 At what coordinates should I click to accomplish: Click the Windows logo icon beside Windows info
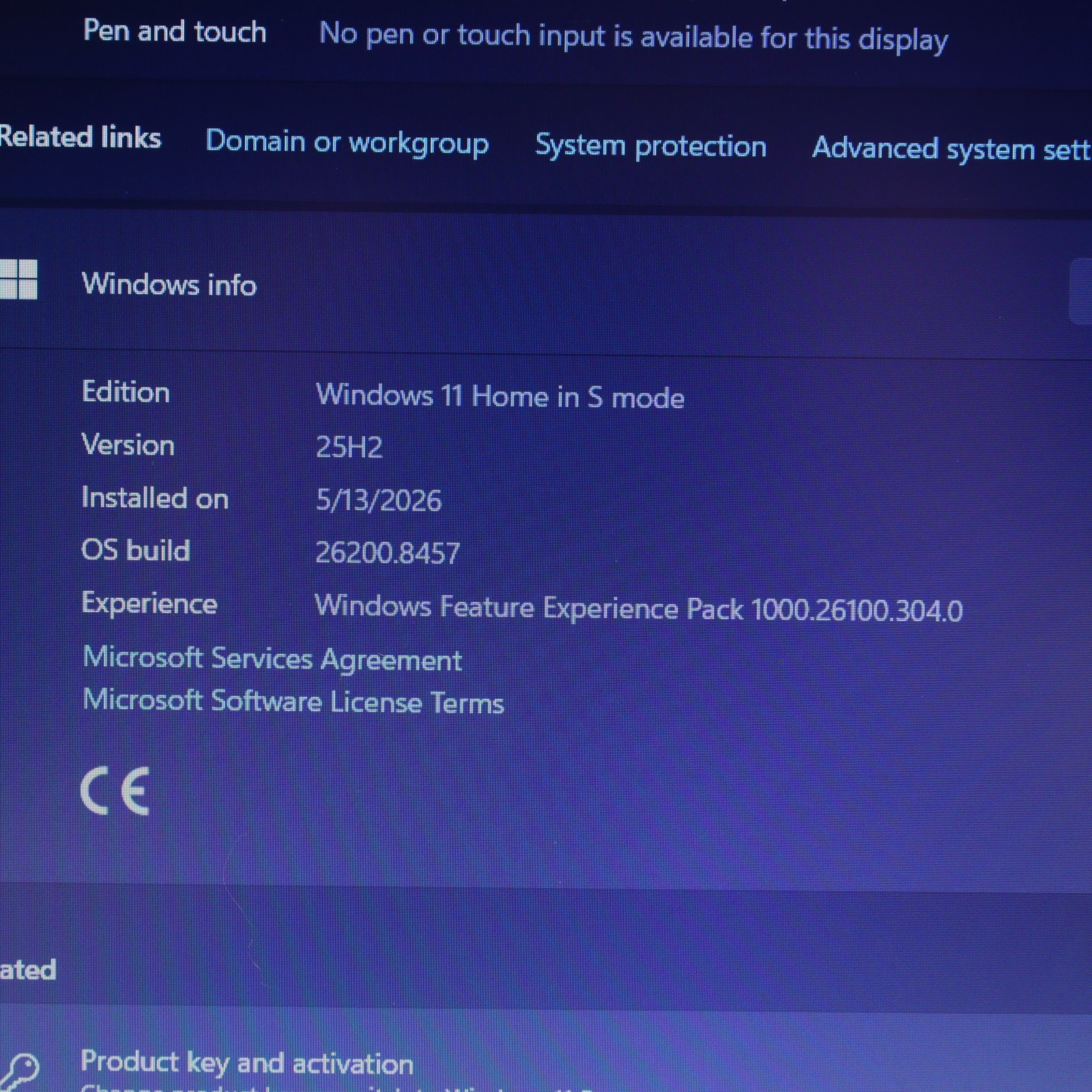(18, 279)
